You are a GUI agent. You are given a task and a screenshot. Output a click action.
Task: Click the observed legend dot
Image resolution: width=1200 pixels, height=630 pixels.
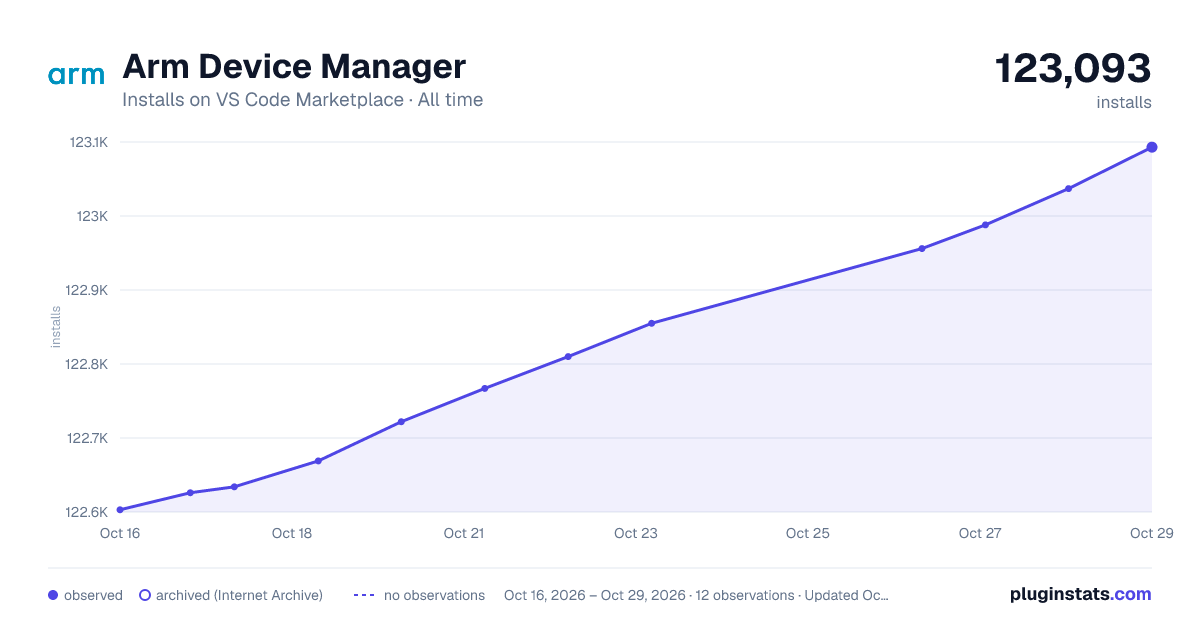(53, 595)
